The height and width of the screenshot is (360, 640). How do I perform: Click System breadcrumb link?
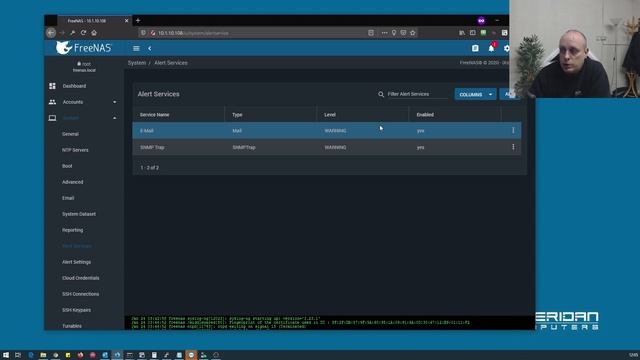click(137, 63)
